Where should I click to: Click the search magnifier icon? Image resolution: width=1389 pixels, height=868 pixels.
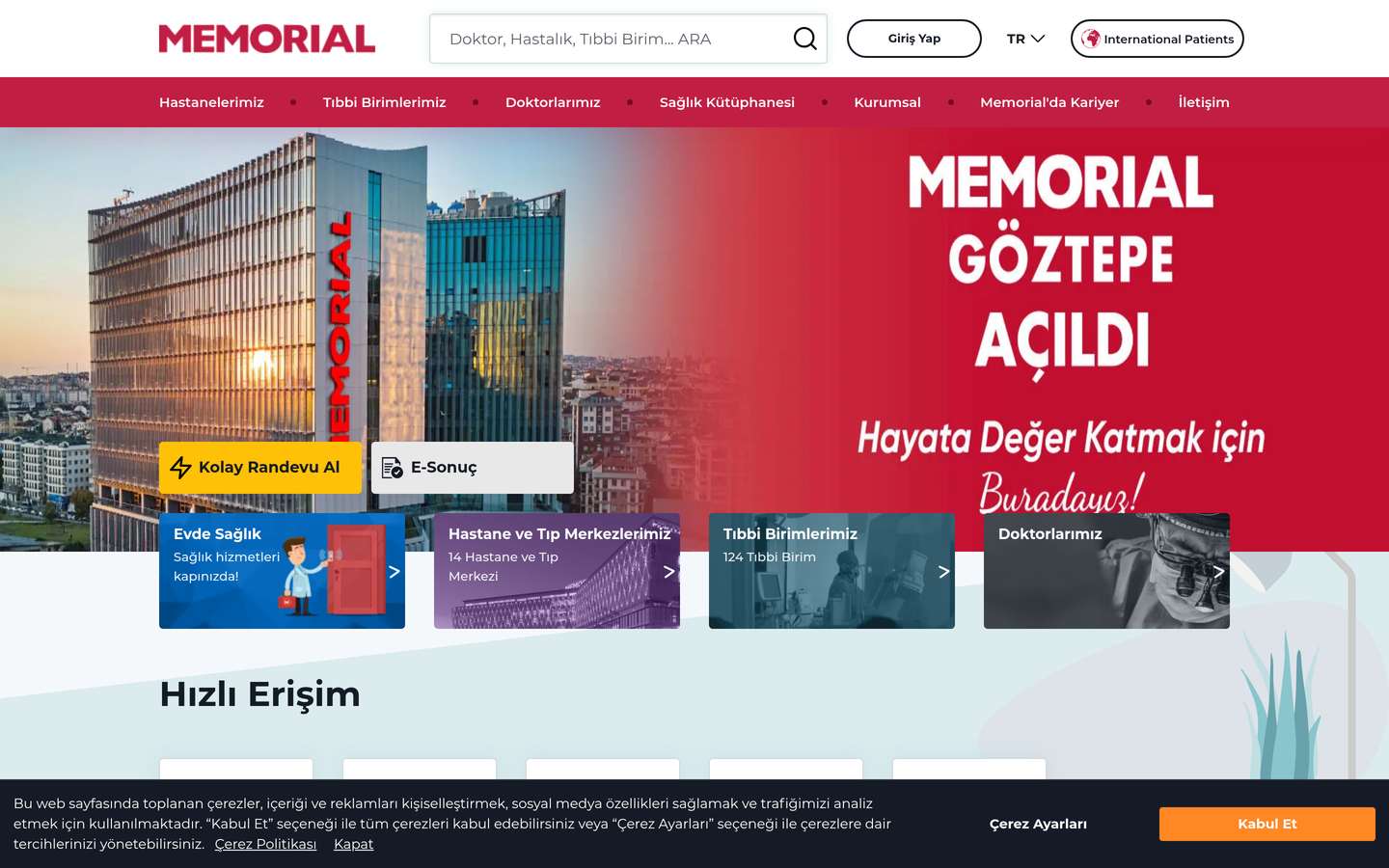tap(804, 39)
